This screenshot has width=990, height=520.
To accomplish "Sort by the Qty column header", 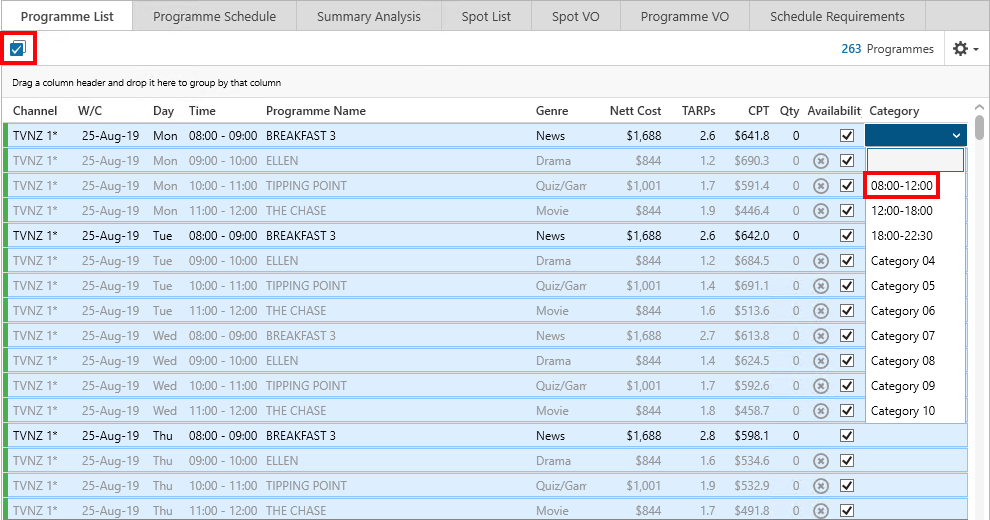I will pos(789,110).
